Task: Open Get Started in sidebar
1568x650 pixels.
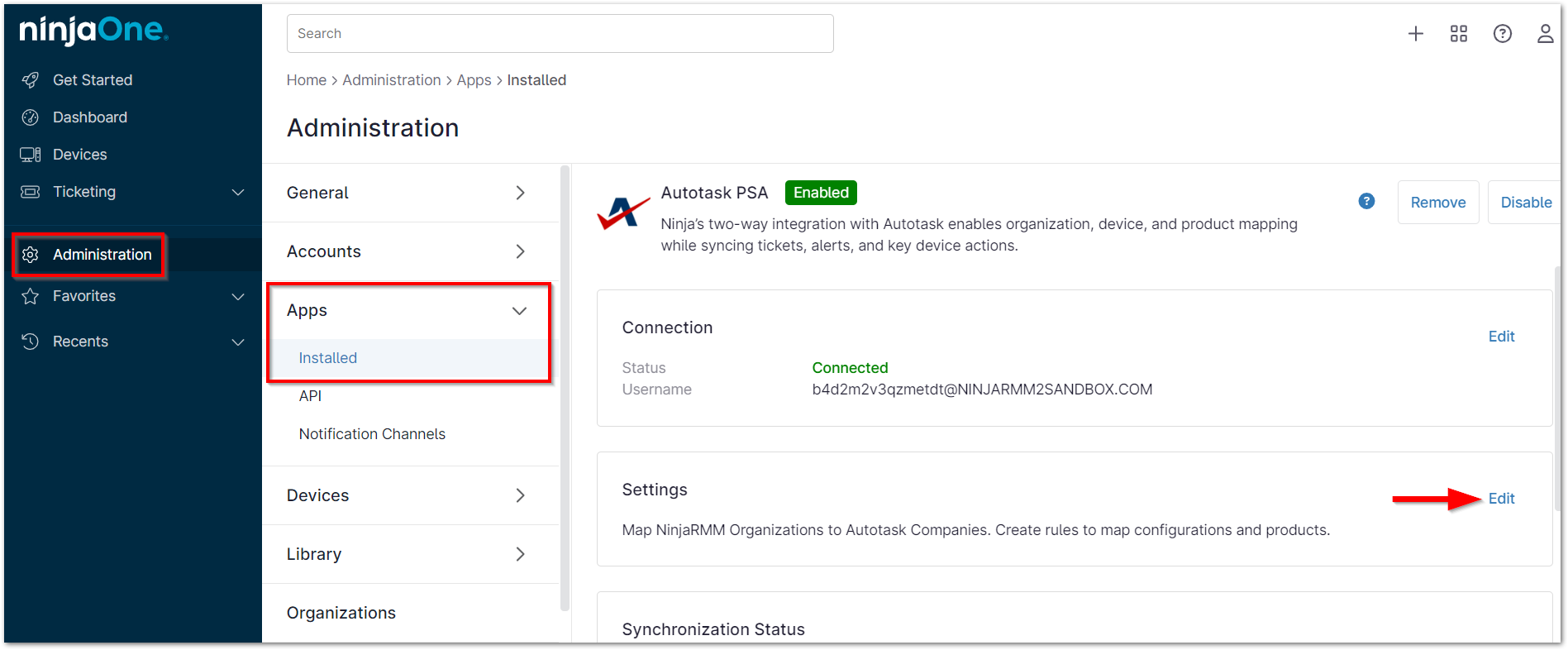Action: (93, 80)
